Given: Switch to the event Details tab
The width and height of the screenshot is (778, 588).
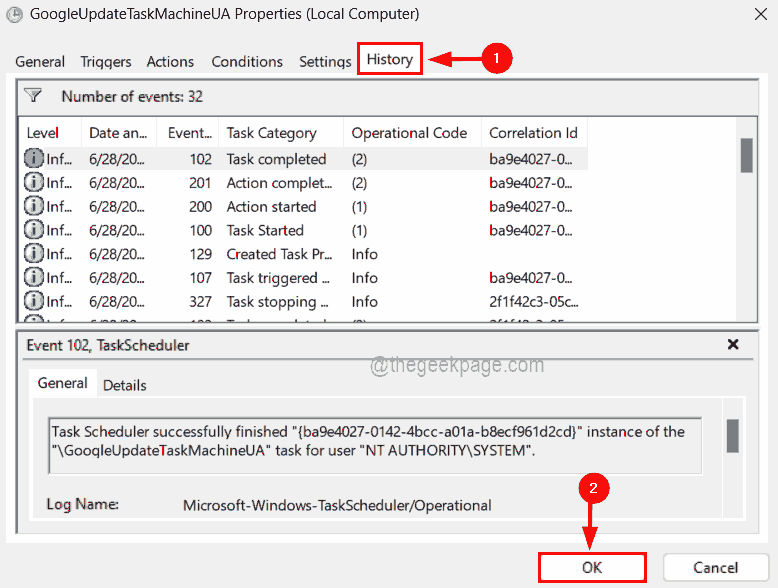Looking at the screenshot, I should (x=125, y=385).
